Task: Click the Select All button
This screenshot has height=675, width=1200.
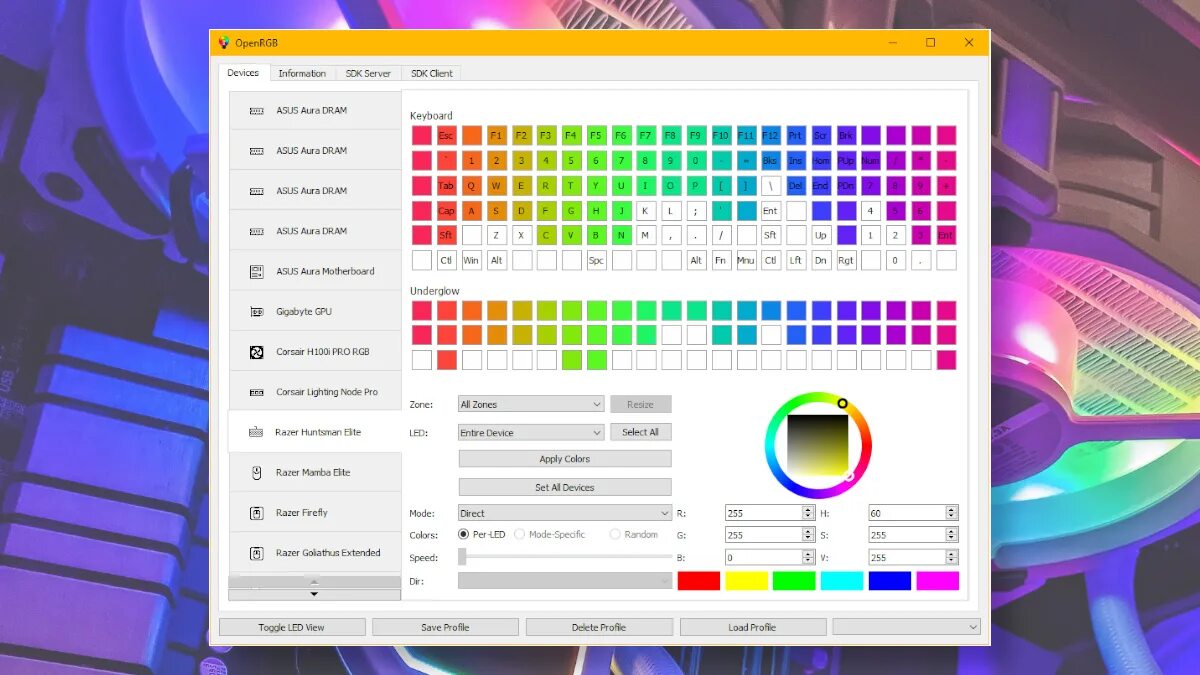Action: [641, 432]
